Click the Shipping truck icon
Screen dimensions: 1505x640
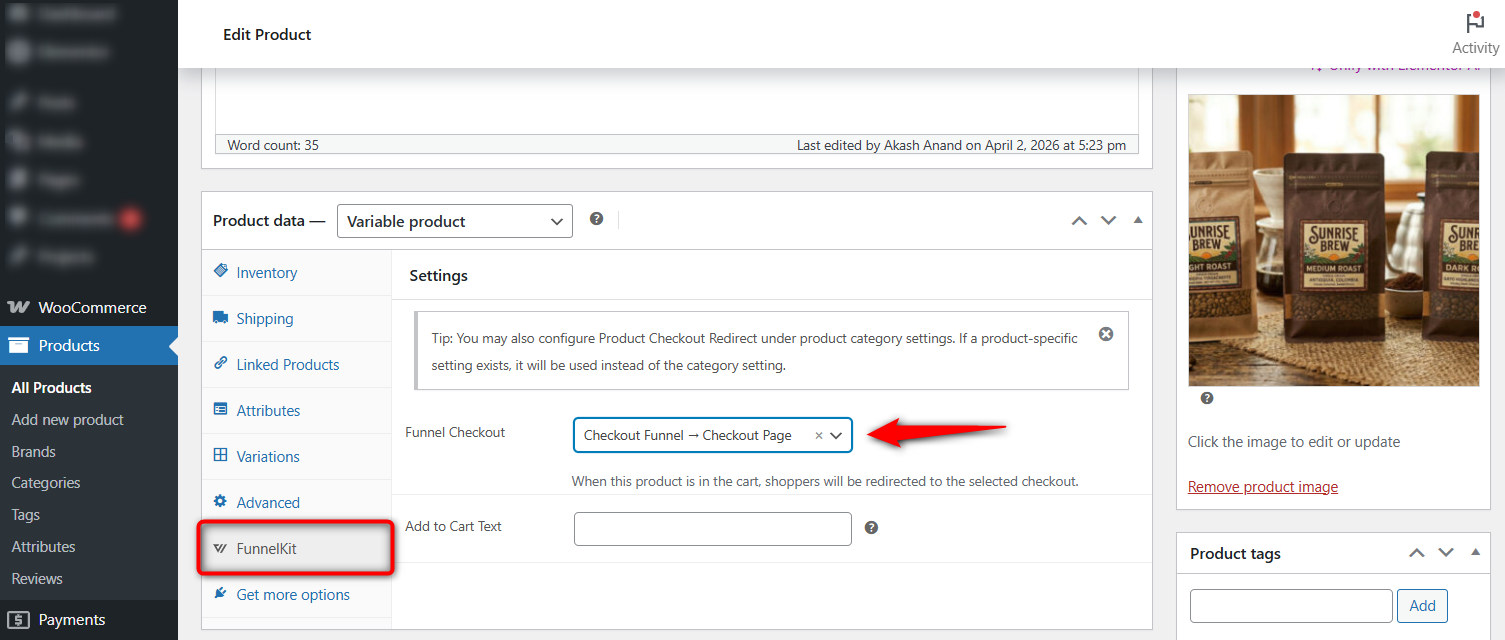coord(220,318)
